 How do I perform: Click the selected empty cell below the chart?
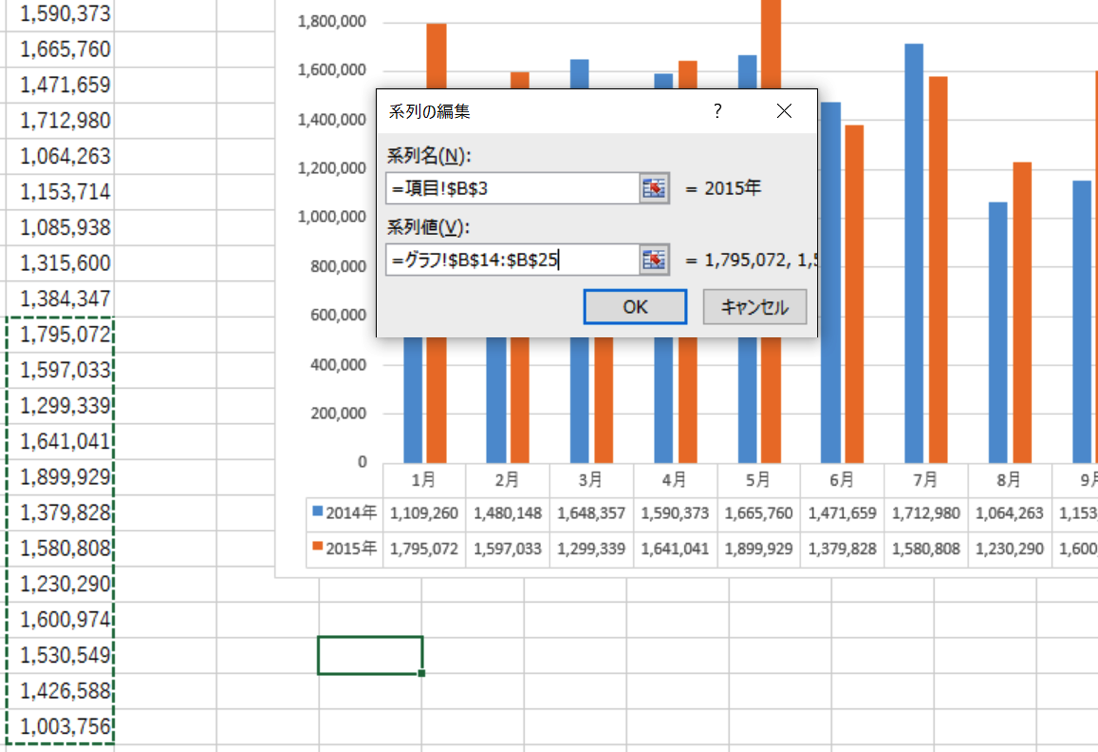(370, 655)
